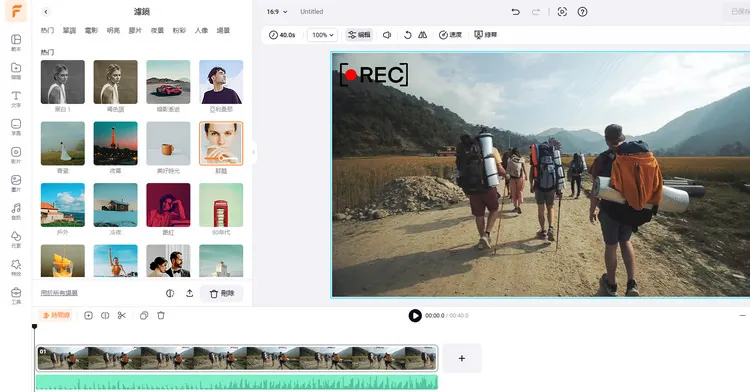Open the help question mark icon
The image size is (750, 392).
point(582,11)
